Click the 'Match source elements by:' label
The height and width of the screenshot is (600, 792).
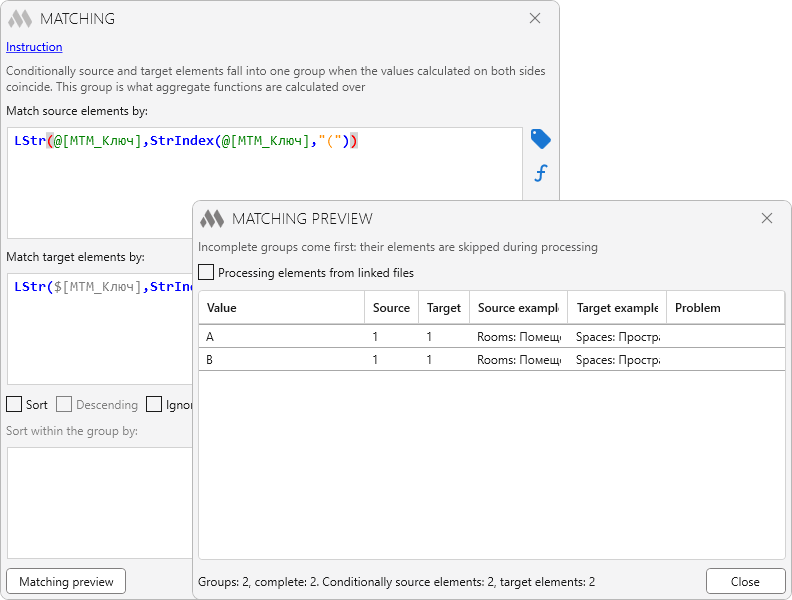tap(77, 111)
